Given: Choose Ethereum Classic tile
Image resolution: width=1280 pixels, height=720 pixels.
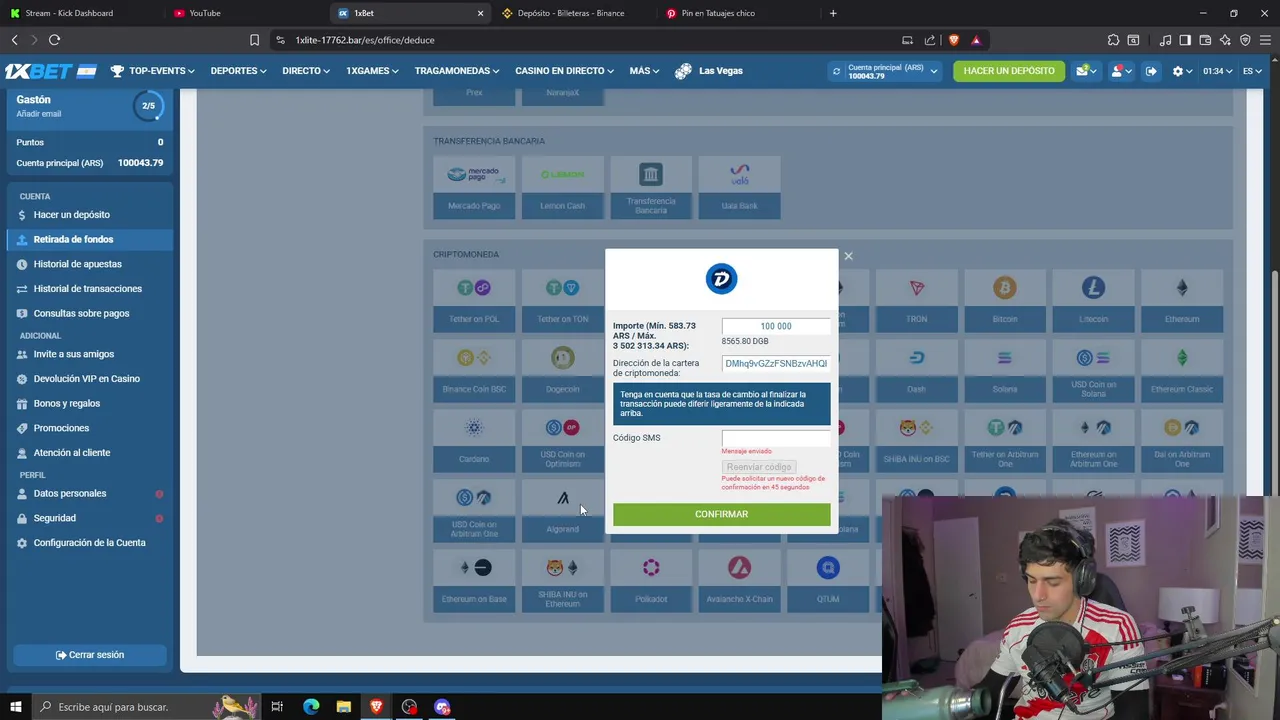Looking at the screenshot, I should (1182, 371).
